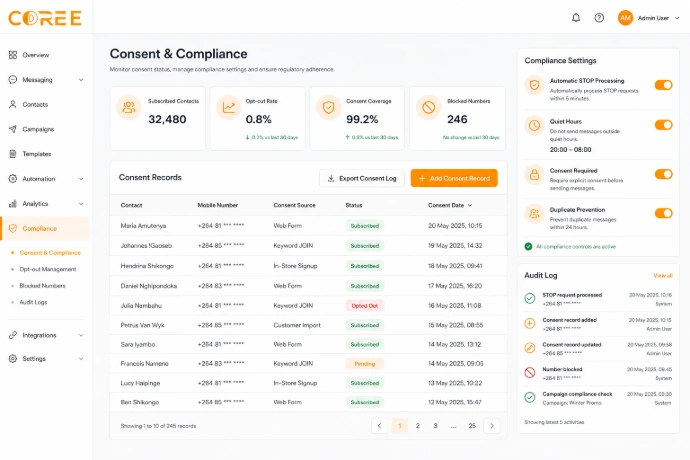Click the Consent Coverage shield icon
This screenshot has height=460, width=690.
pos(329,107)
